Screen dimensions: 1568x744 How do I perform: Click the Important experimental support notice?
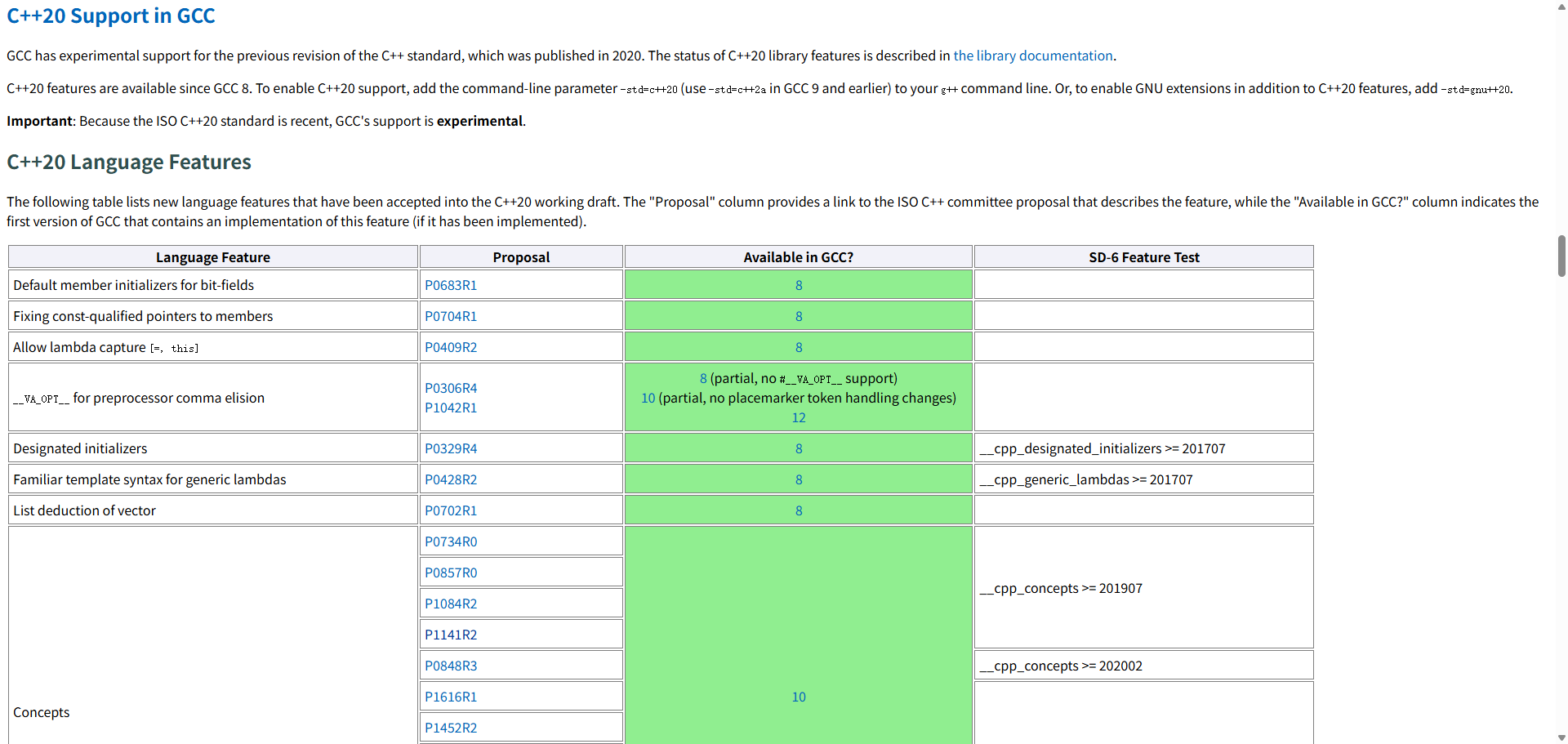pos(266,121)
